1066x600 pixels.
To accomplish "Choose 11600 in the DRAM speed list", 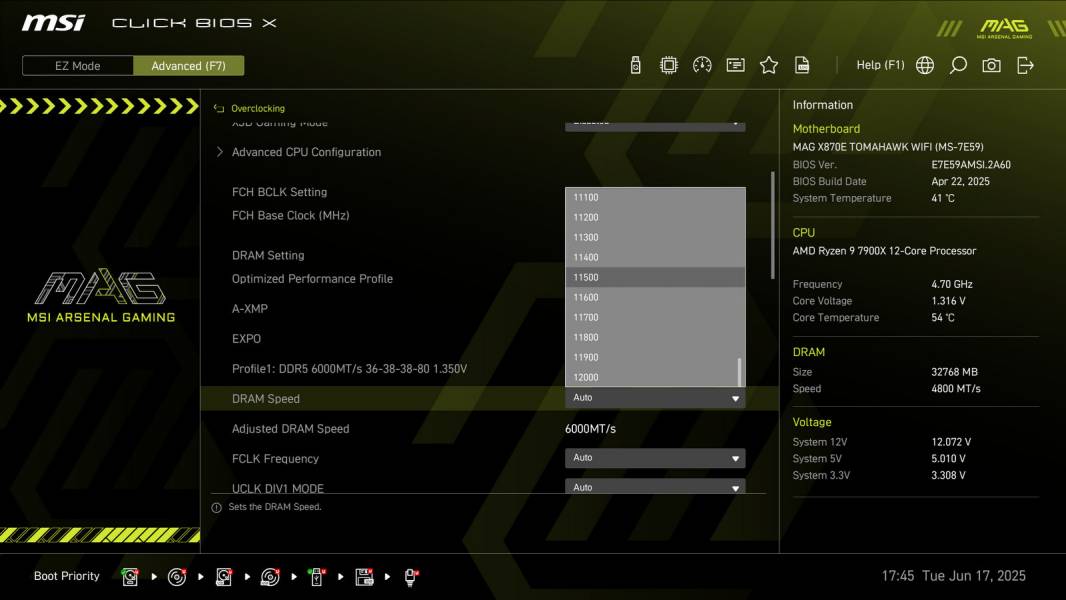I will click(x=655, y=298).
